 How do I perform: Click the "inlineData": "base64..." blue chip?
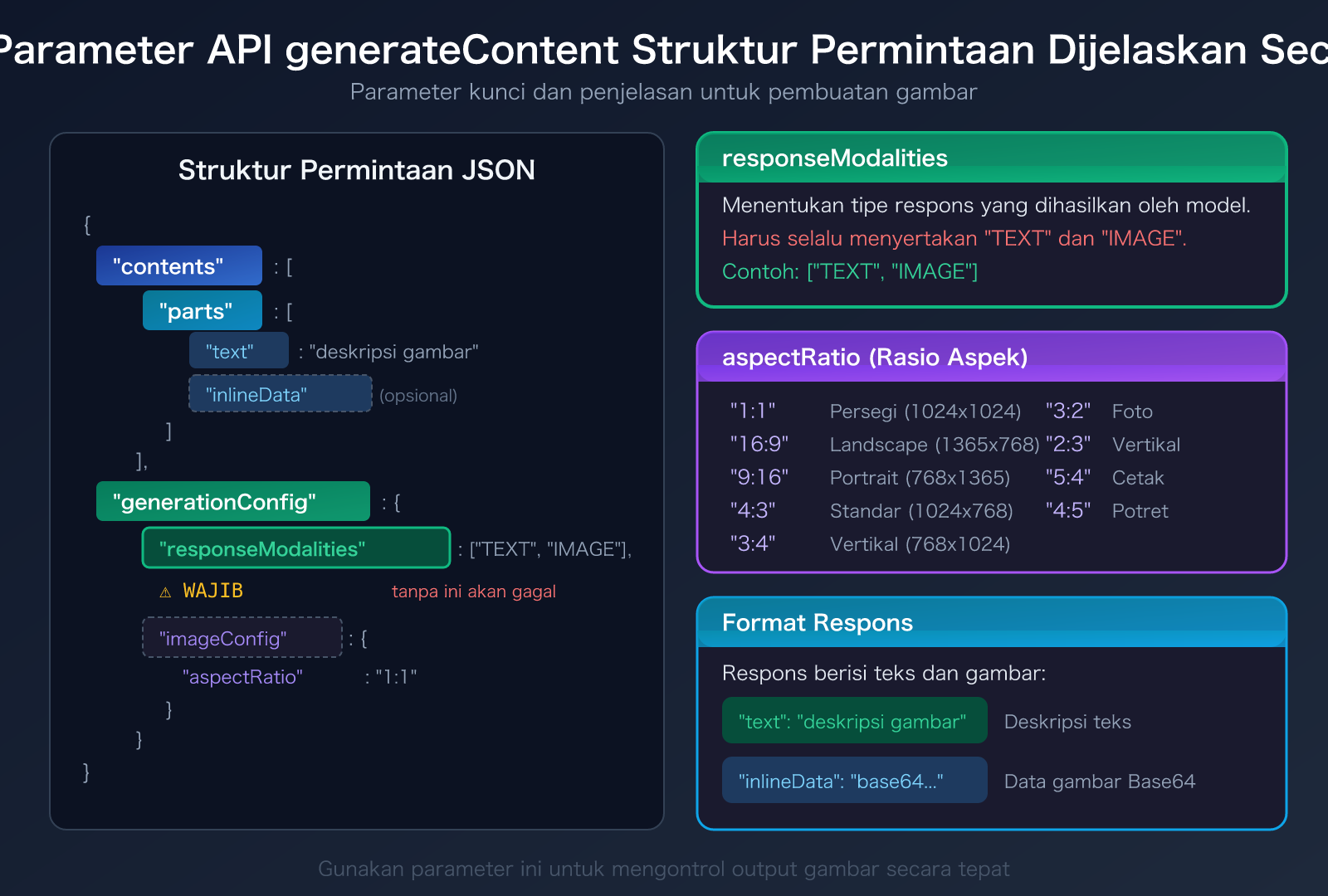(x=854, y=780)
